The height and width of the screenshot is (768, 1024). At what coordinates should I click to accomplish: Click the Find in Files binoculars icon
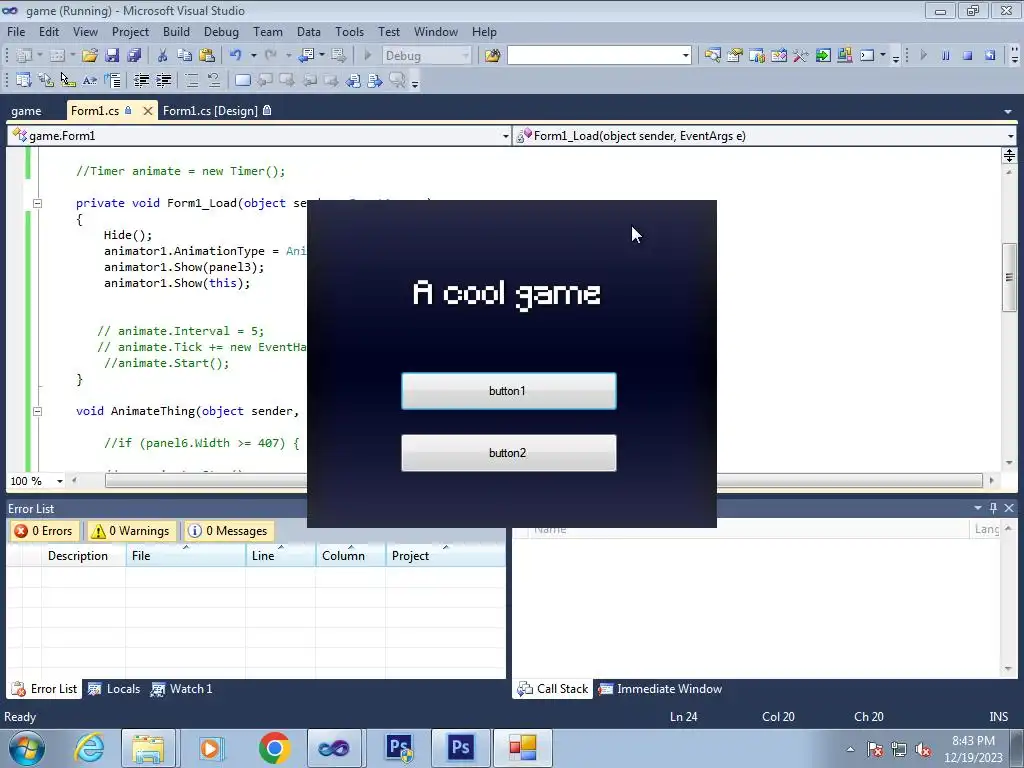coord(492,56)
